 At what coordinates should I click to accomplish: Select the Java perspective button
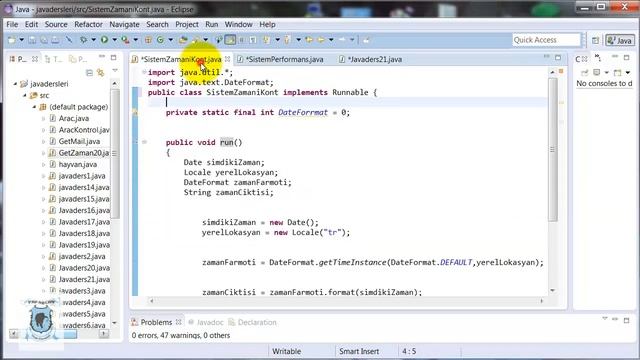click(x=620, y=40)
